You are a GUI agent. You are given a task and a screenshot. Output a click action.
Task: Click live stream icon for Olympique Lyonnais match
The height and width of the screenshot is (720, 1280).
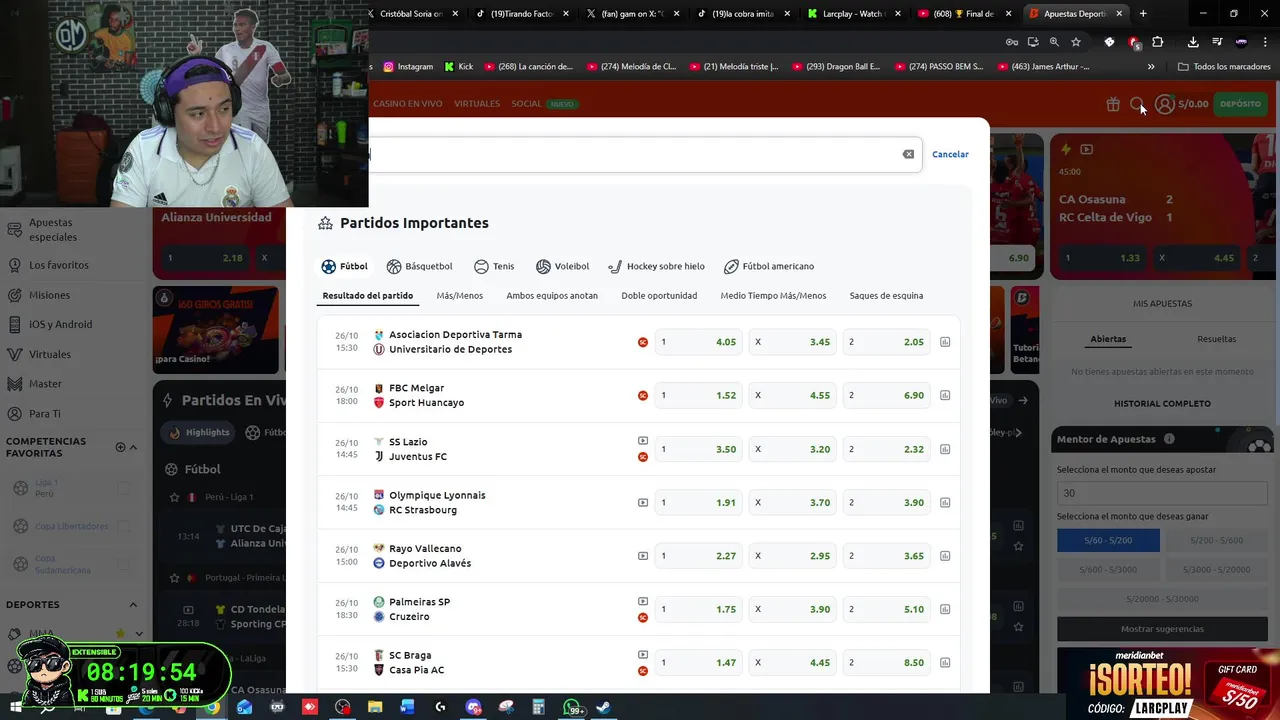coord(643,502)
